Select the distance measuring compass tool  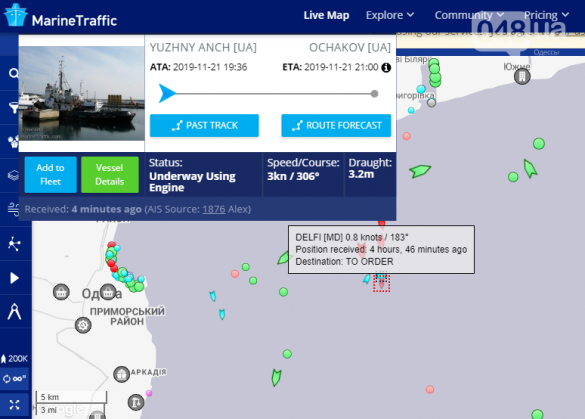click(14, 312)
